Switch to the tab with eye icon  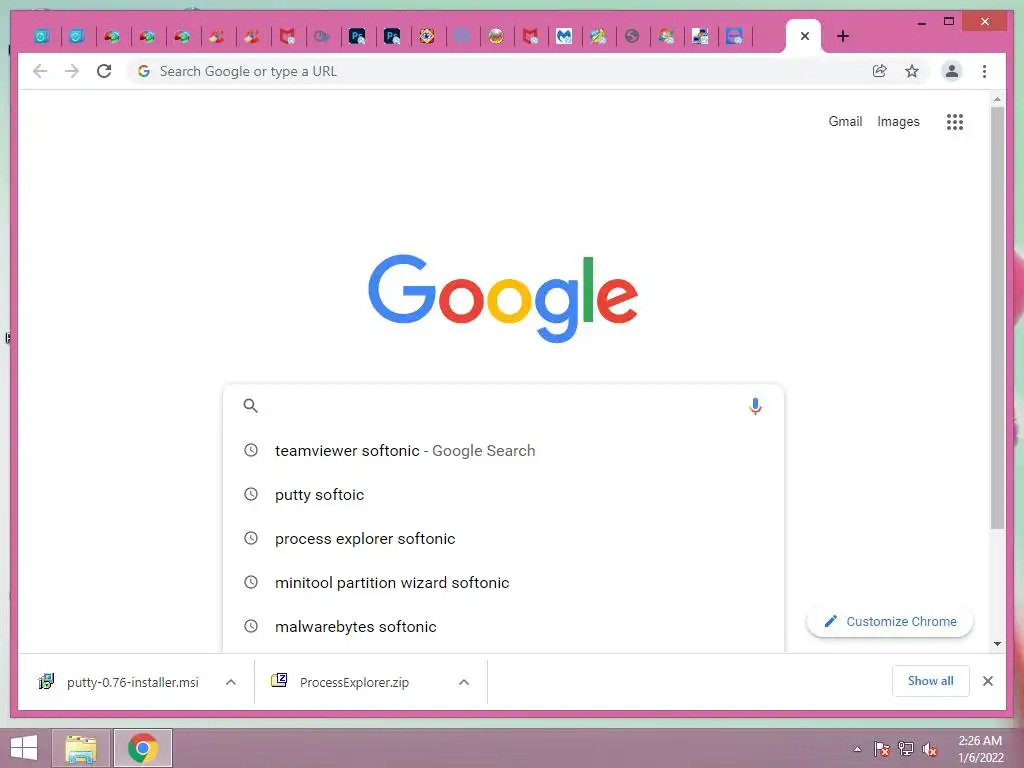tap(426, 37)
